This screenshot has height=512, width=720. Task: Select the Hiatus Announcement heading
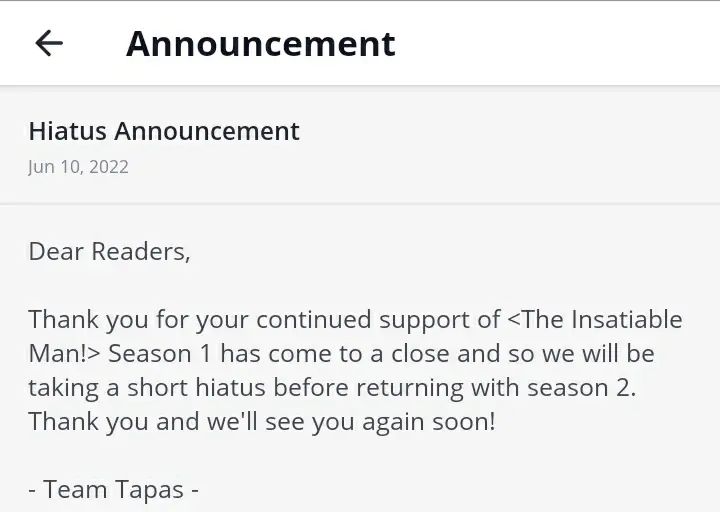(164, 131)
